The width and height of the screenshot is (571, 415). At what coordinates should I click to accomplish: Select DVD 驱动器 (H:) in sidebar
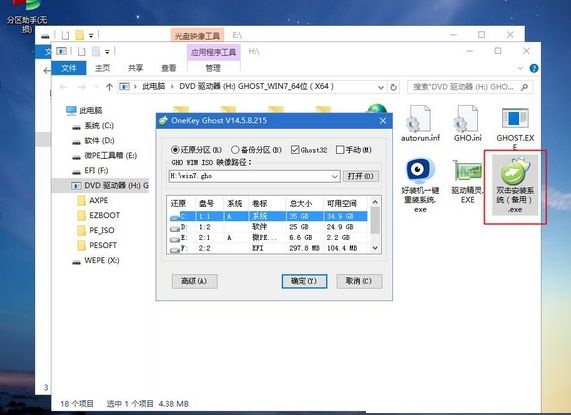point(110,186)
